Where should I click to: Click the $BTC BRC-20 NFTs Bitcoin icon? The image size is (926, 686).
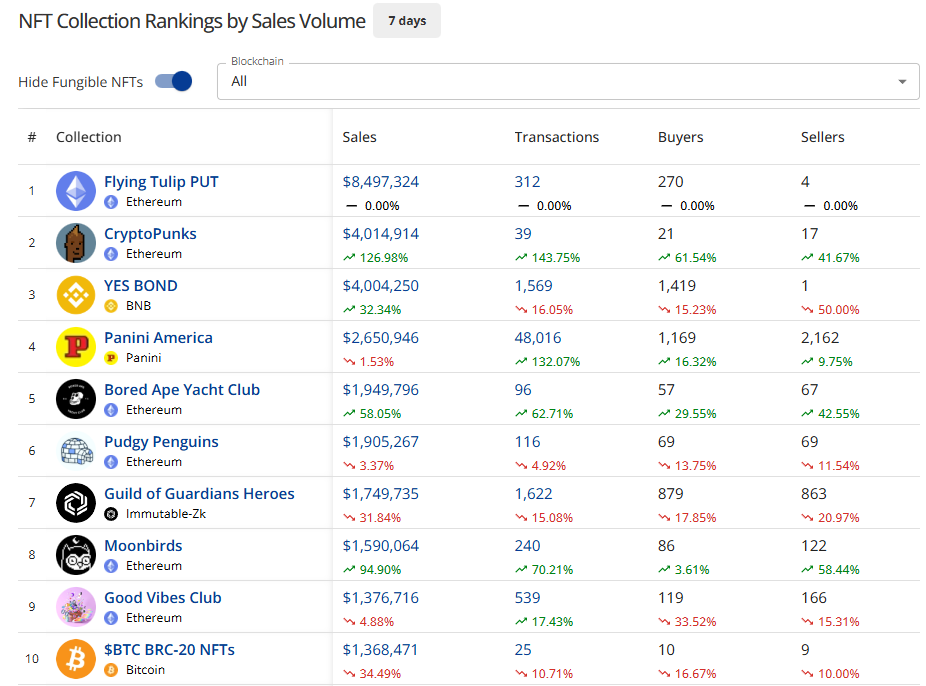pyautogui.click(x=76, y=659)
